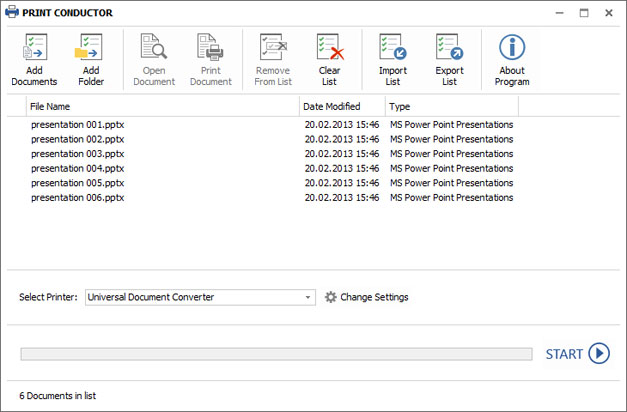Viewport: 627px width, 412px height.
Task: Click the date cell of presentation 004.pptx
Action: click(x=342, y=168)
